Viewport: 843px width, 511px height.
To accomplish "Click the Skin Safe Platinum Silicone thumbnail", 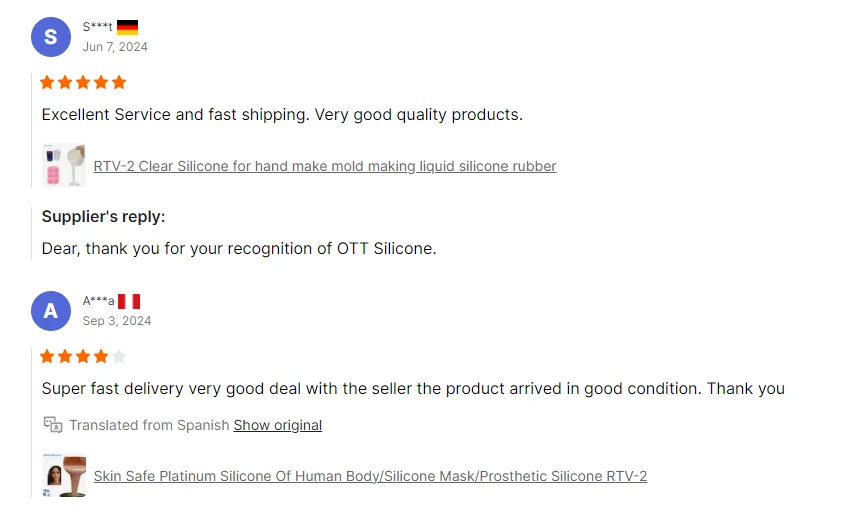I will tap(64, 476).
